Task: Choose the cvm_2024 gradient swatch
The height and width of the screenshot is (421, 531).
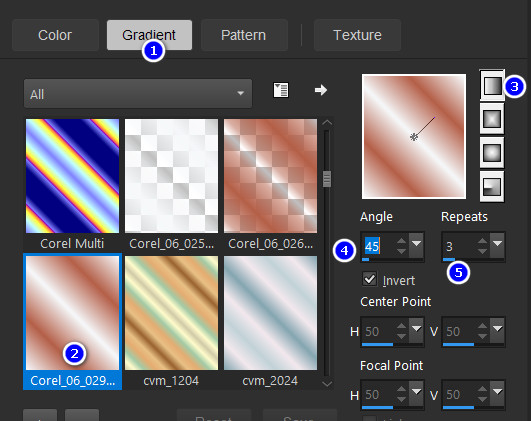Action: coord(271,313)
